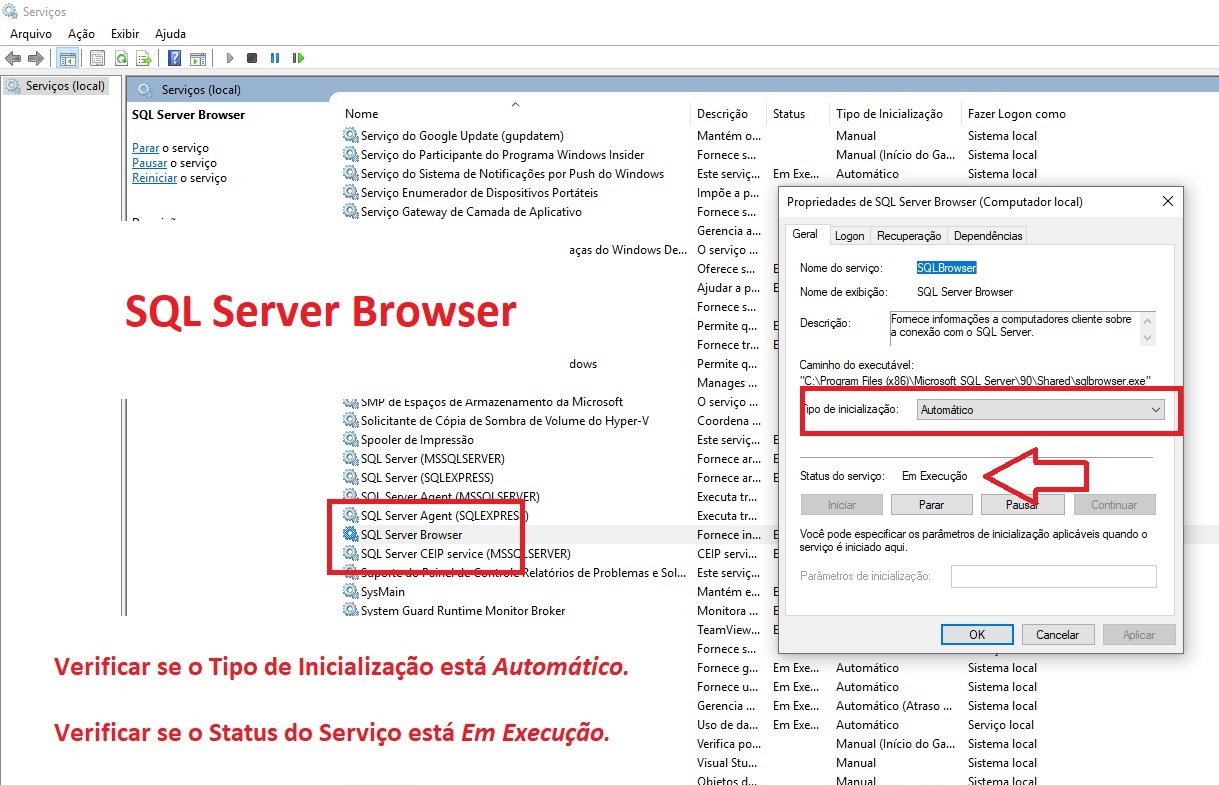
Task: Click gear icon of System Guard Runtime Monitor Broker
Action: (x=350, y=611)
